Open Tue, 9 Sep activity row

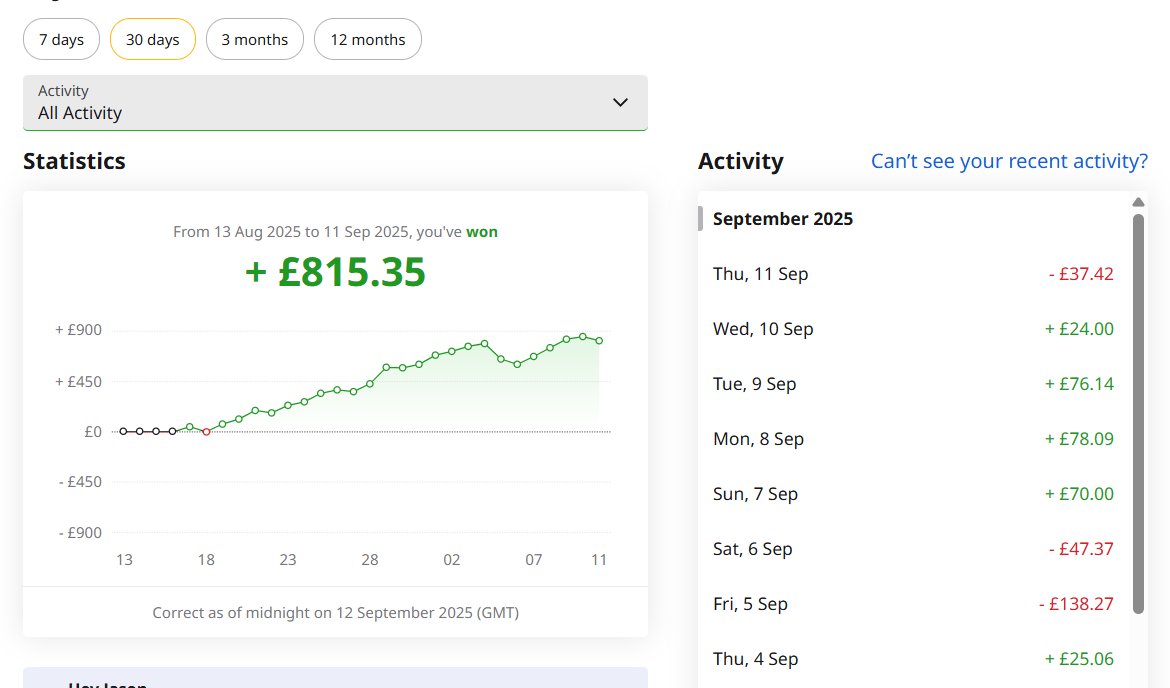point(913,384)
